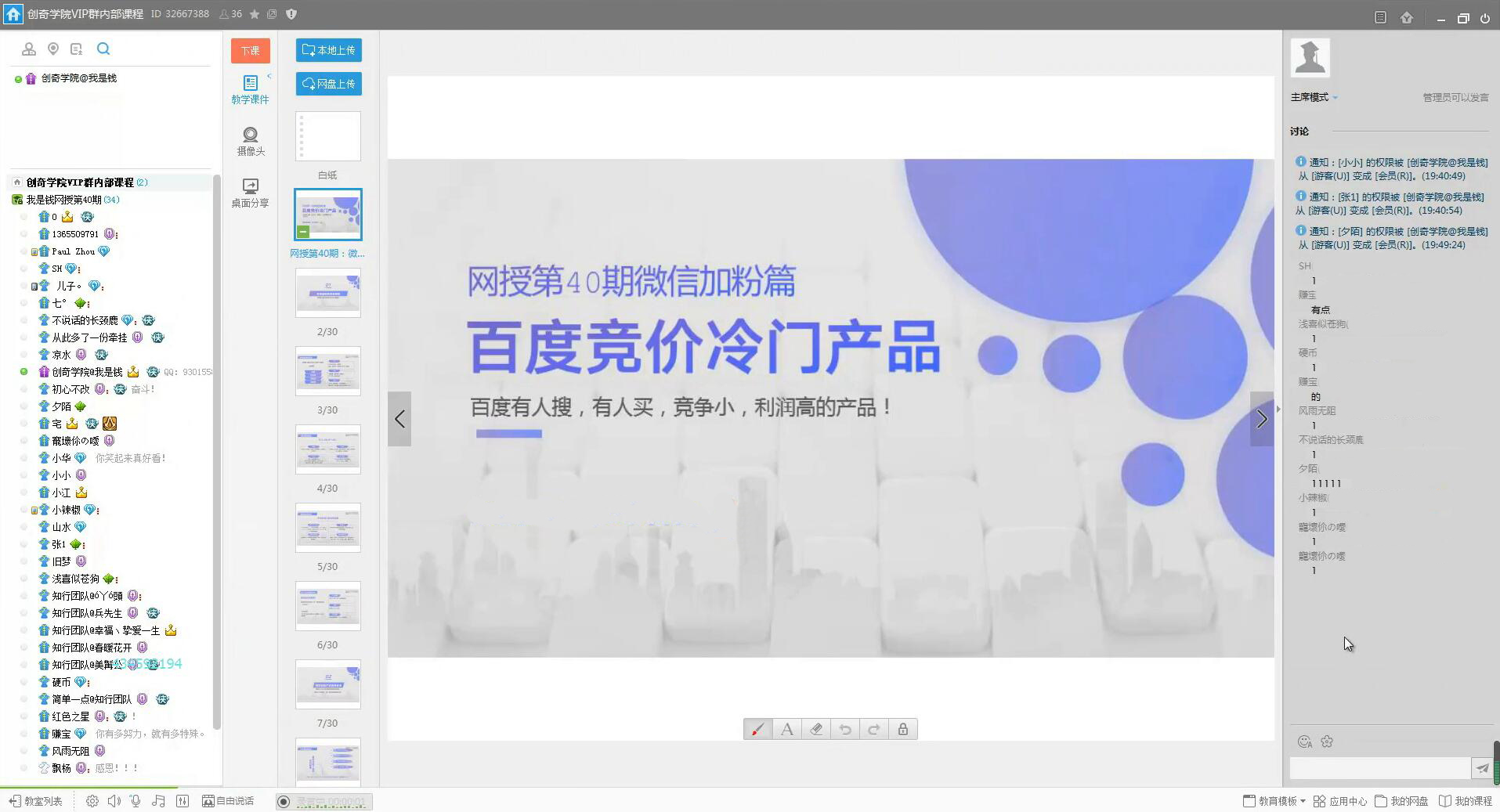The width and height of the screenshot is (1500, 812).
Task: Go to previous slide arrow
Action: [x=399, y=419]
